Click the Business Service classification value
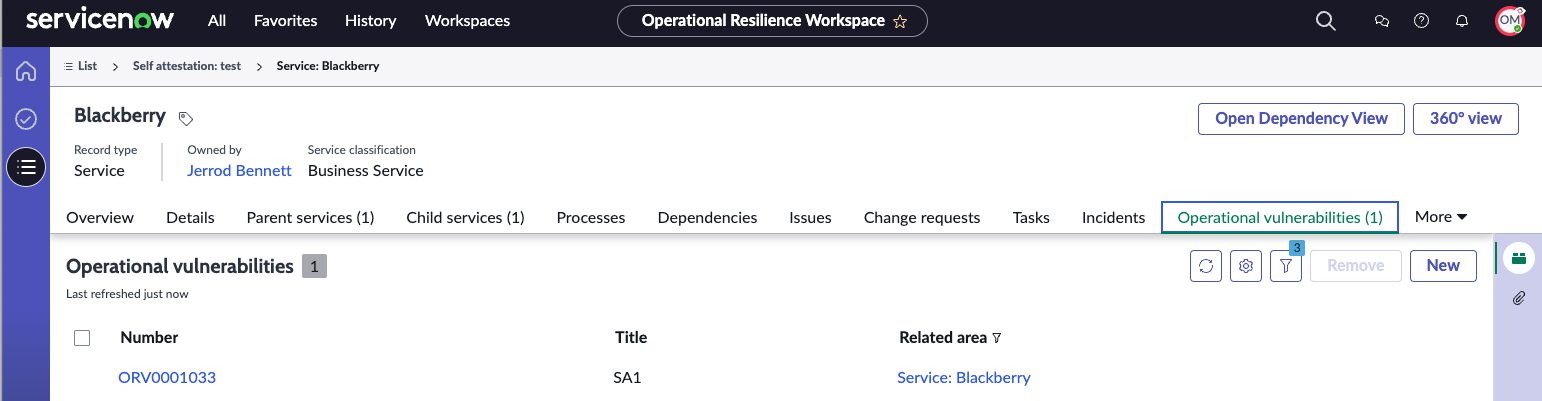The image size is (1542, 401). 366,171
